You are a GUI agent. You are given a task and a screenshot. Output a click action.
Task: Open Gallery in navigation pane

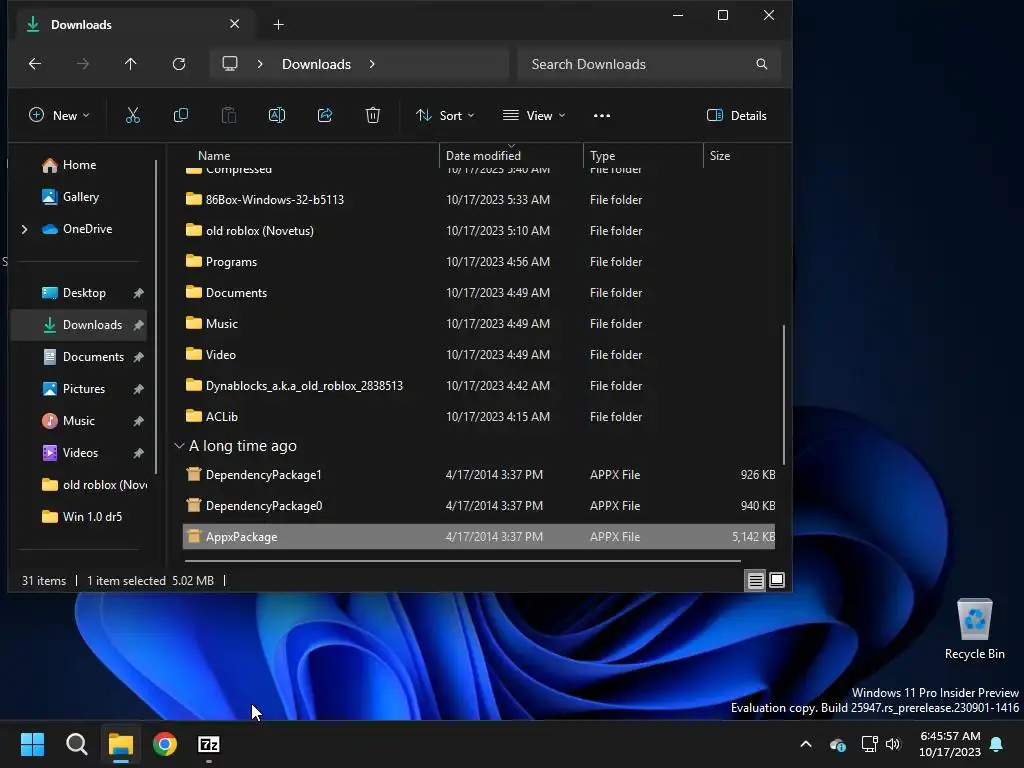[x=78, y=197]
